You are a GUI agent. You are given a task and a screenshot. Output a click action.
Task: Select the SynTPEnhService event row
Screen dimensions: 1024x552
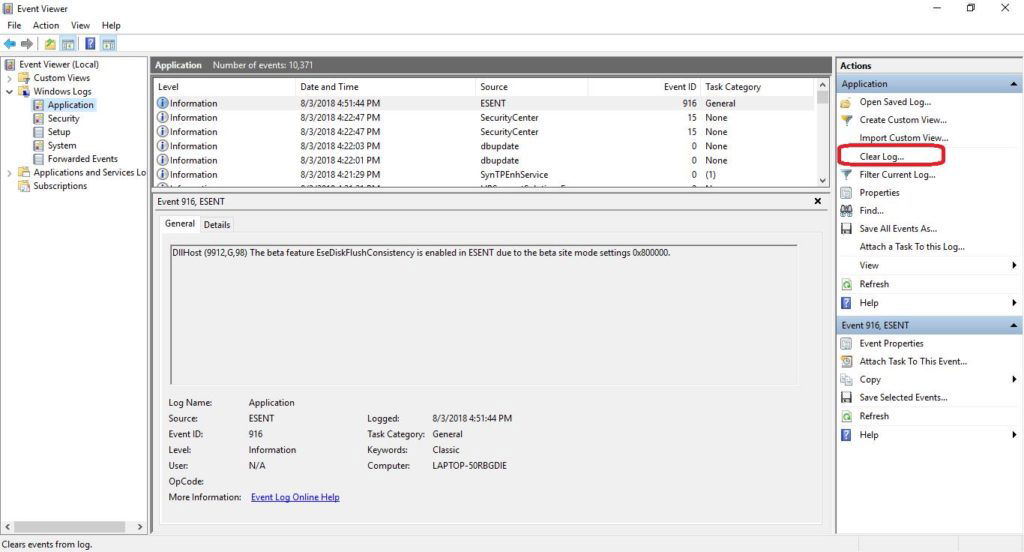[x=485, y=174]
